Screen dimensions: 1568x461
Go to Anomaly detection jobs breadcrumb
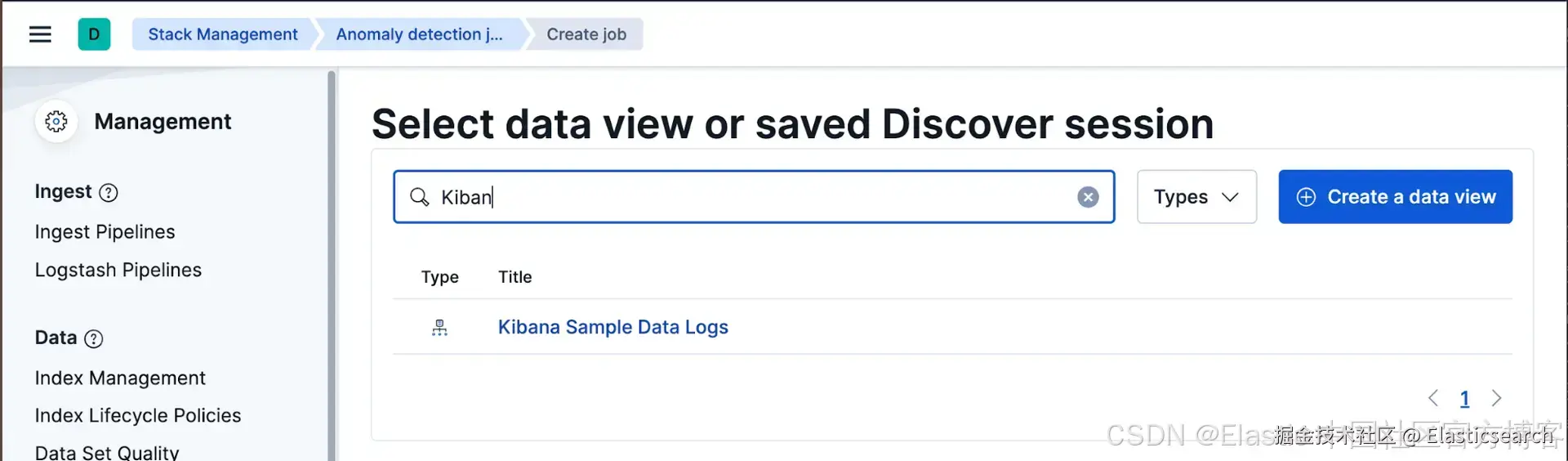pyautogui.click(x=419, y=34)
